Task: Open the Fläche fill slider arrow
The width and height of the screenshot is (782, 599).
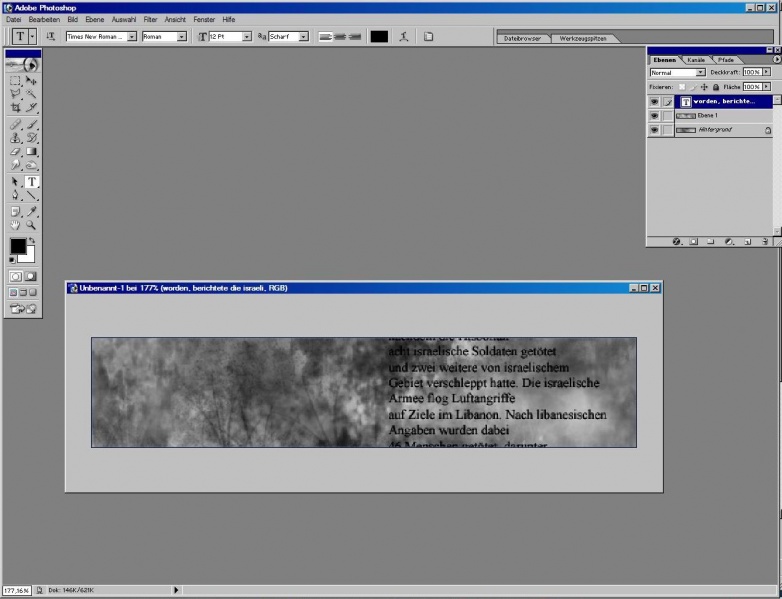Action: [x=767, y=87]
